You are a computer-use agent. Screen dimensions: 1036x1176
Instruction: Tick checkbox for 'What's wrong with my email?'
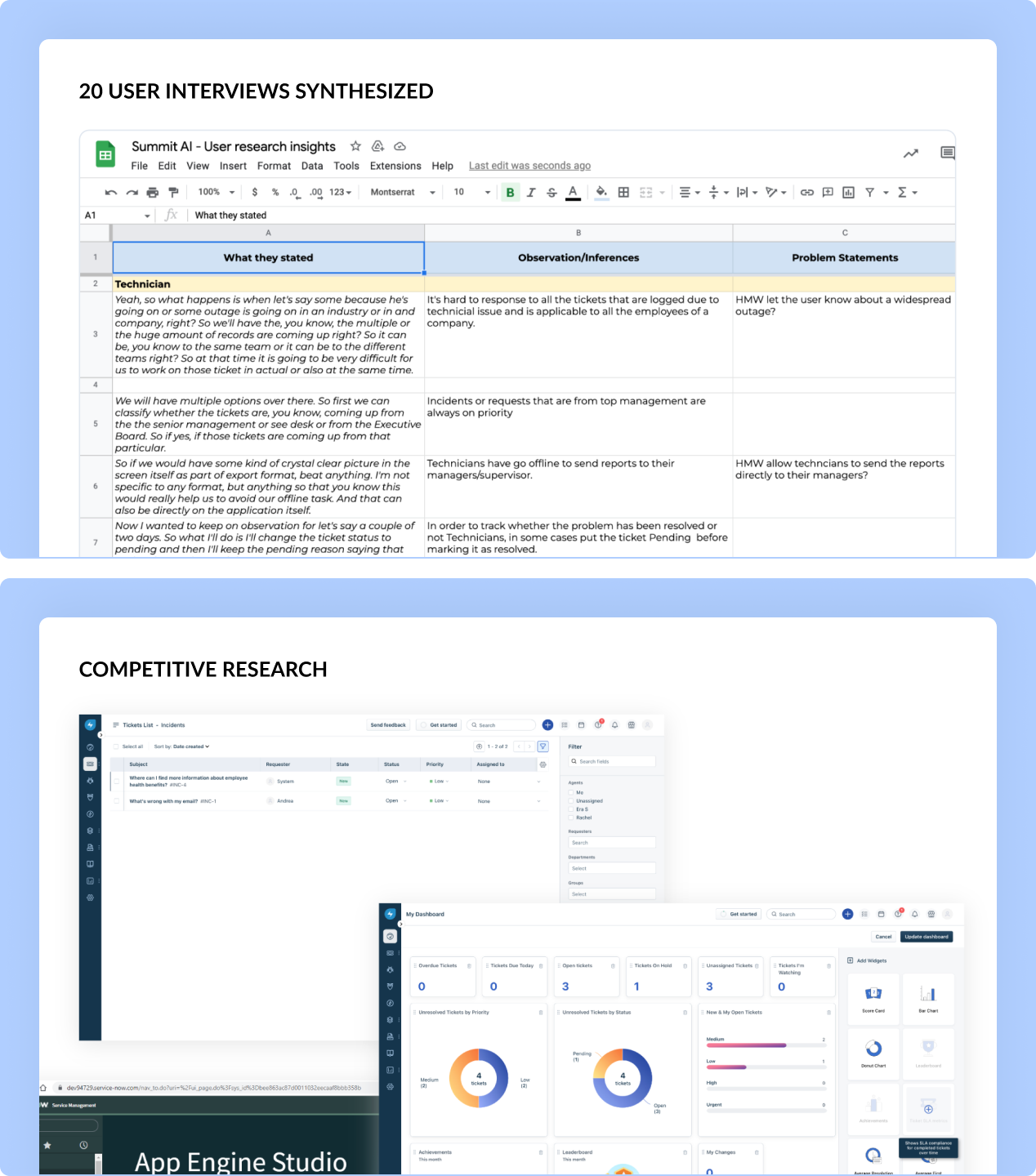(117, 801)
